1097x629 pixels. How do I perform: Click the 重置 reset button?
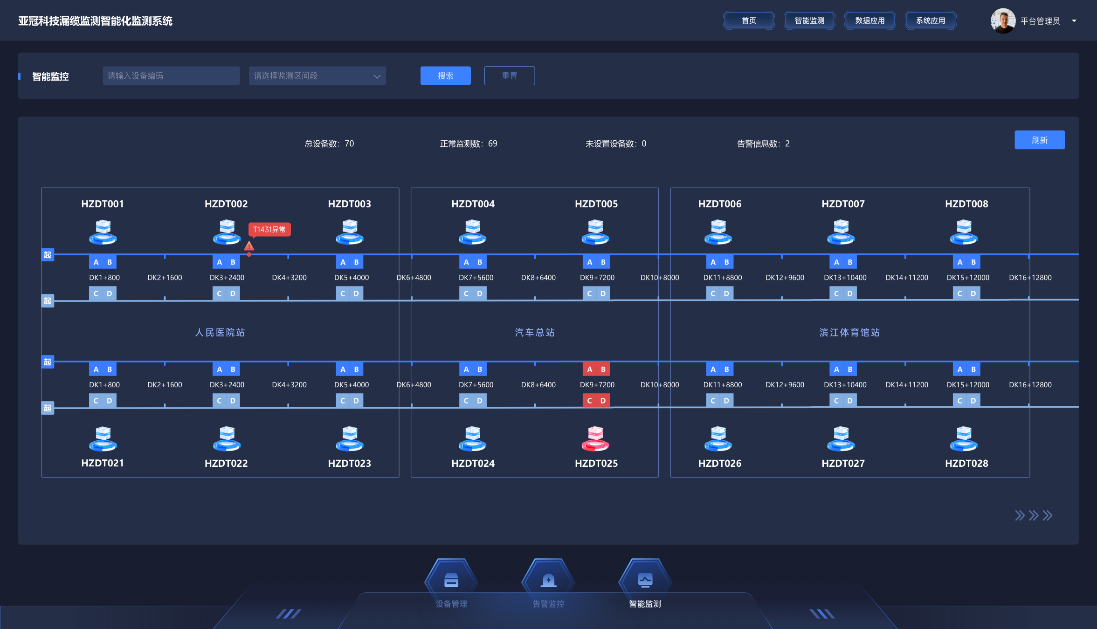tap(509, 76)
